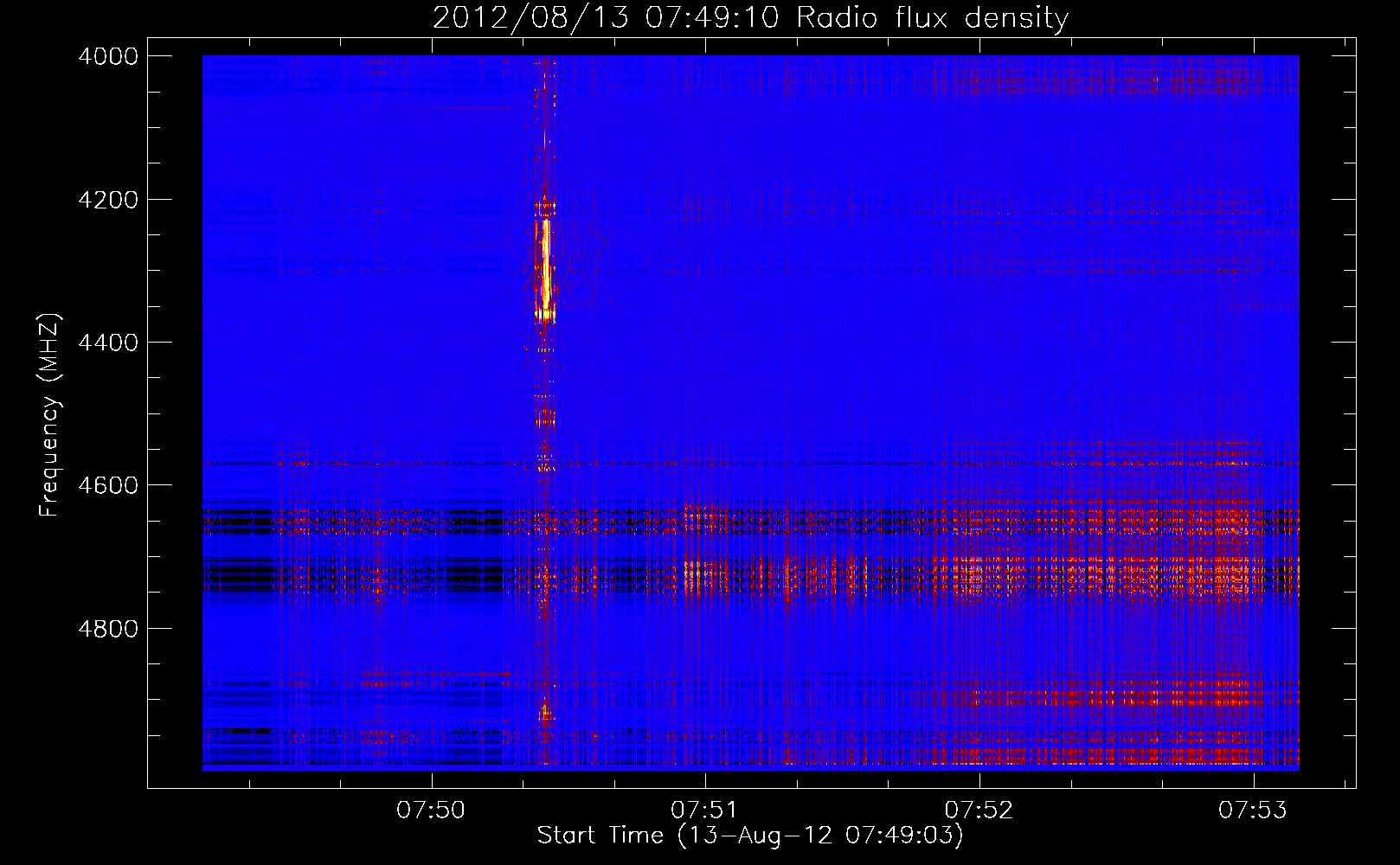Click the plot title "2012/08/13 07:49:10 Radio flux density"

click(750, 18)
